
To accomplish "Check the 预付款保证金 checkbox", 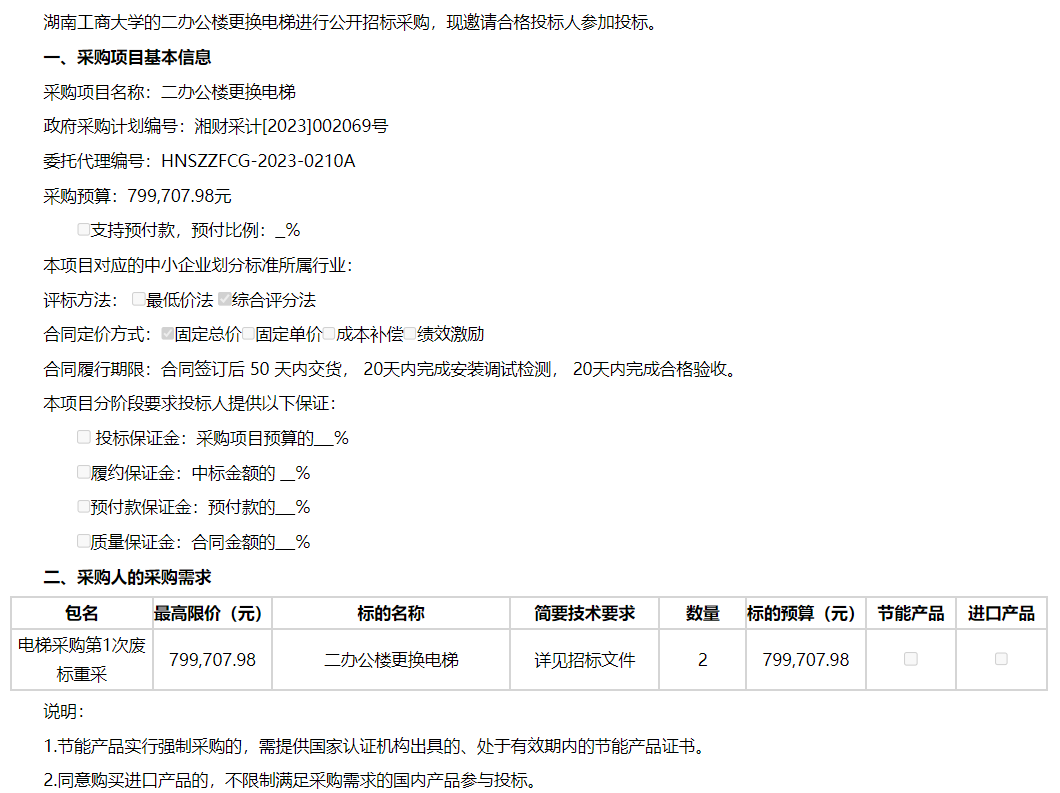I will point(84,507).
